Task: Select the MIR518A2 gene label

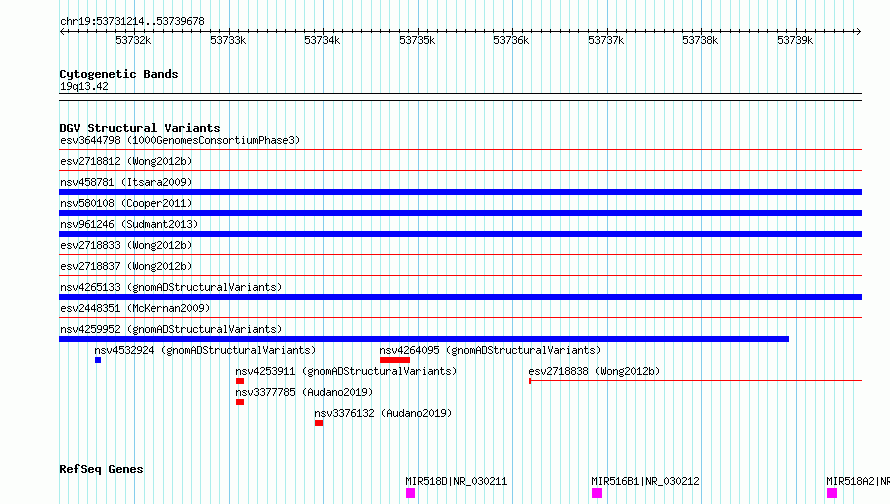Action: [858, 481]
